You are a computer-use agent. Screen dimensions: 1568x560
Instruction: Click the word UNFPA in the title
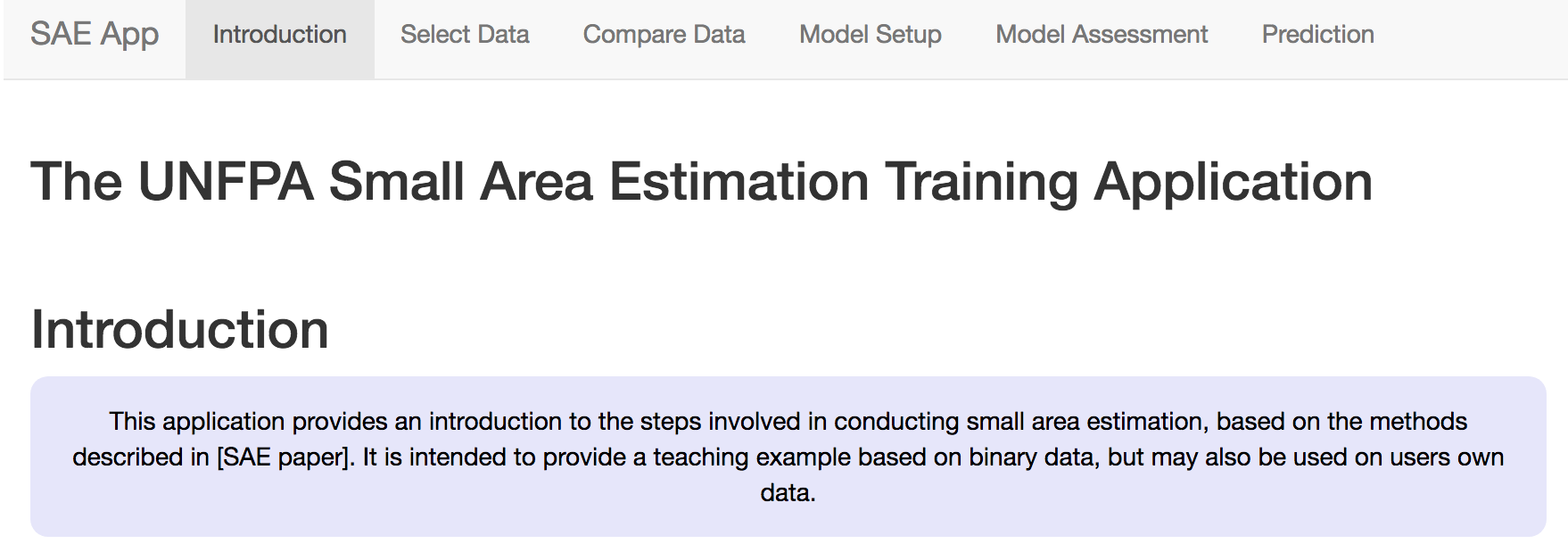pos(226,182)
